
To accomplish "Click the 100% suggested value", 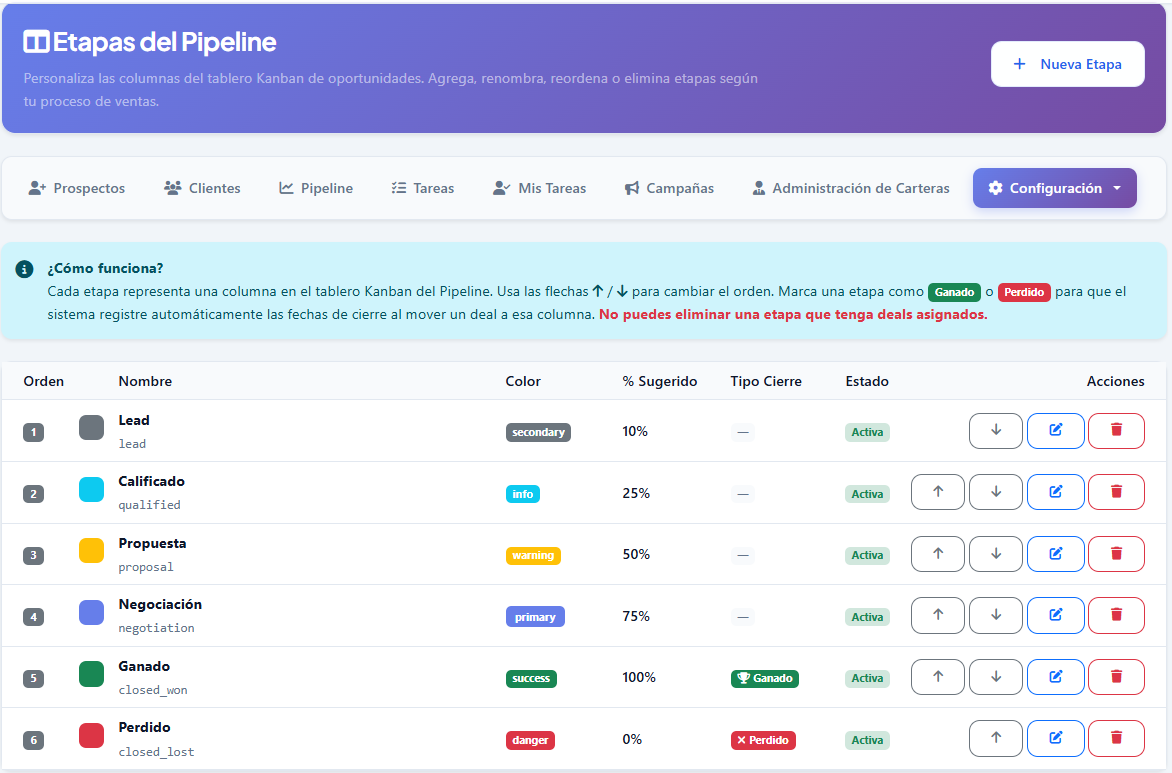I will click(639, 677).
